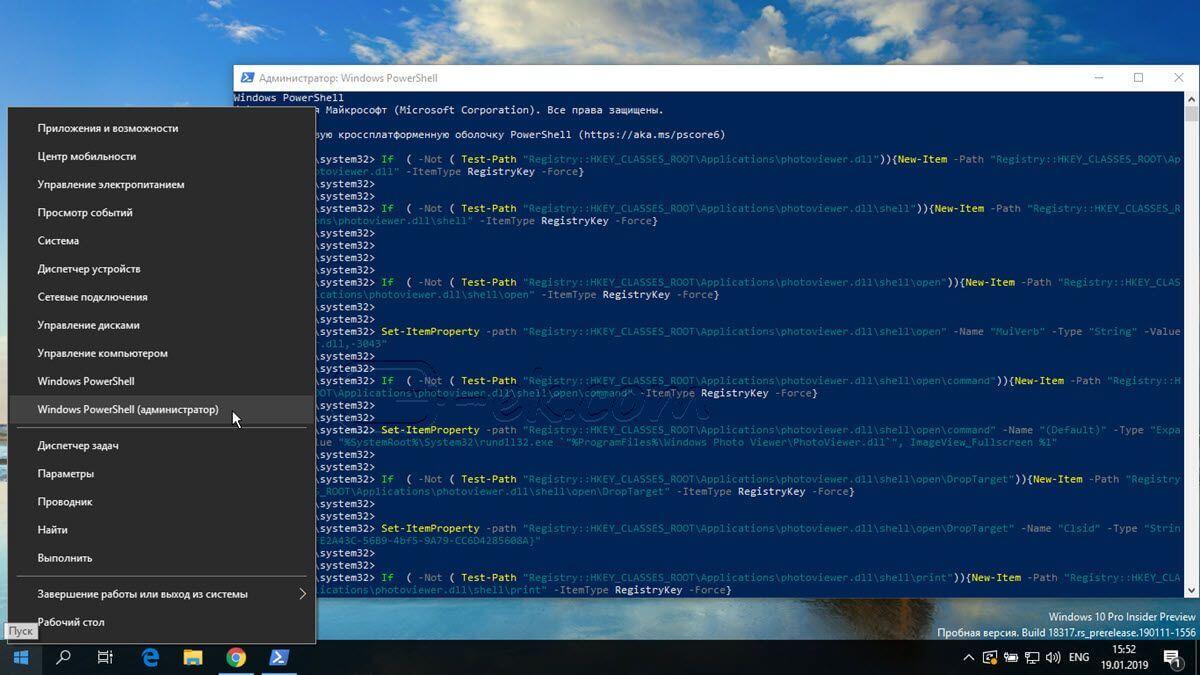This screenshot has height=675, width=1200.
Task: Close the PowerShell window
Action: click(1178, 78)
